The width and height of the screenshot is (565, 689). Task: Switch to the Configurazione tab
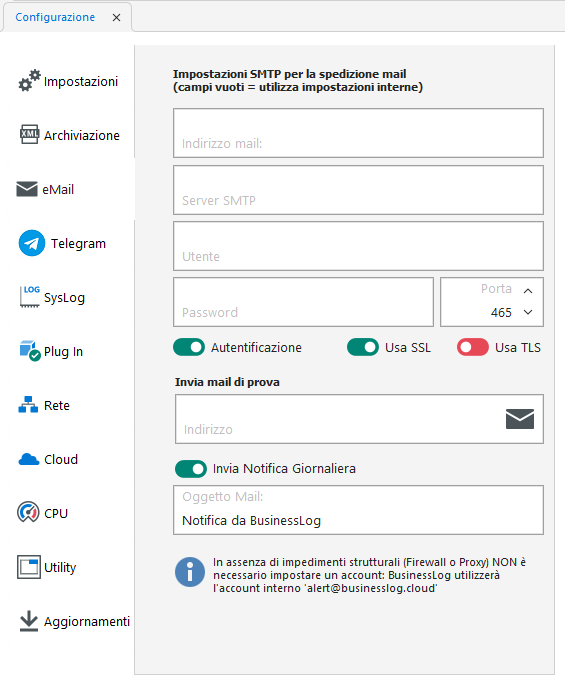tap(55, 17)
